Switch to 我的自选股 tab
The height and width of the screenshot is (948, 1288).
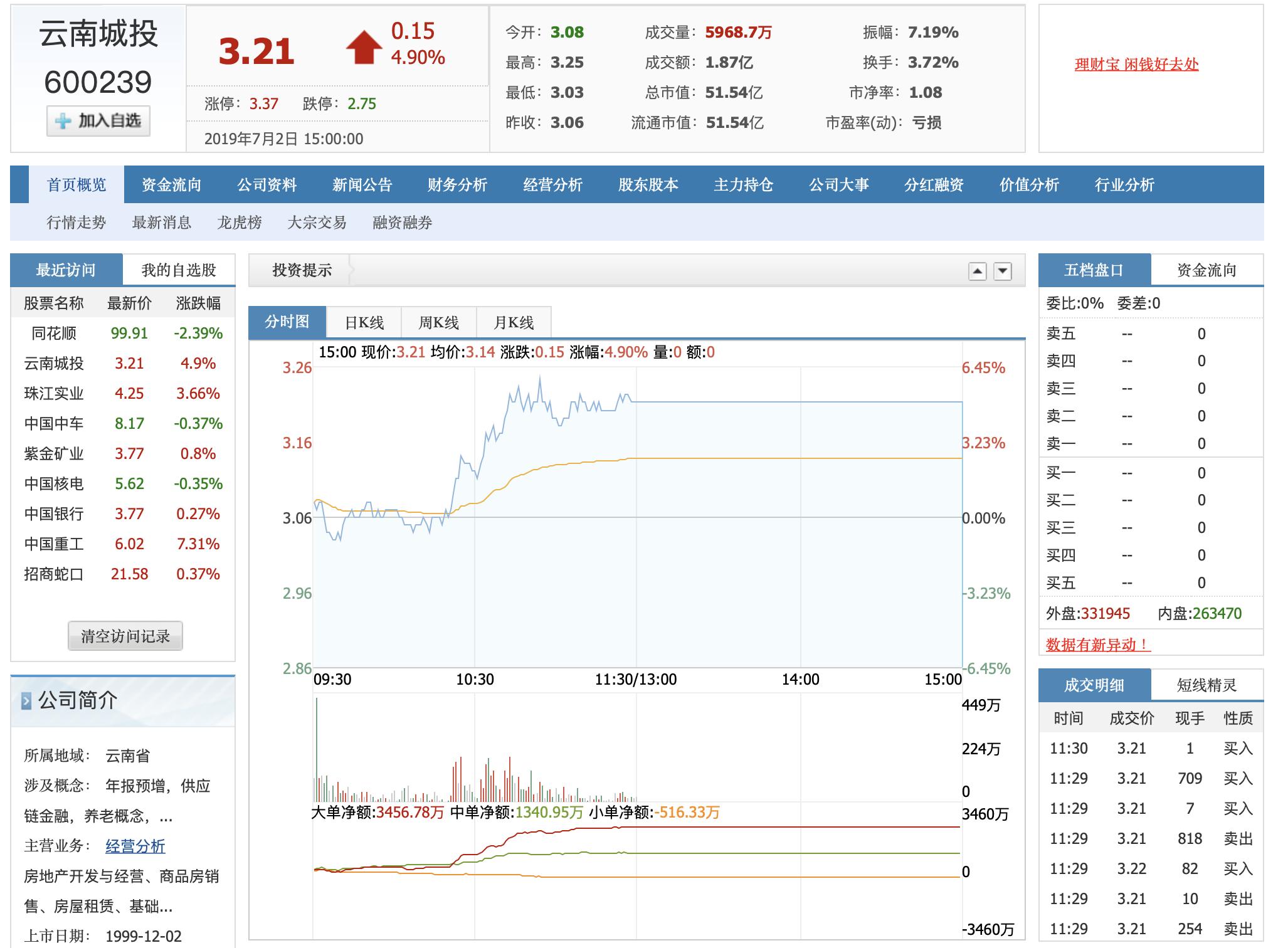(x=179, y=270)
